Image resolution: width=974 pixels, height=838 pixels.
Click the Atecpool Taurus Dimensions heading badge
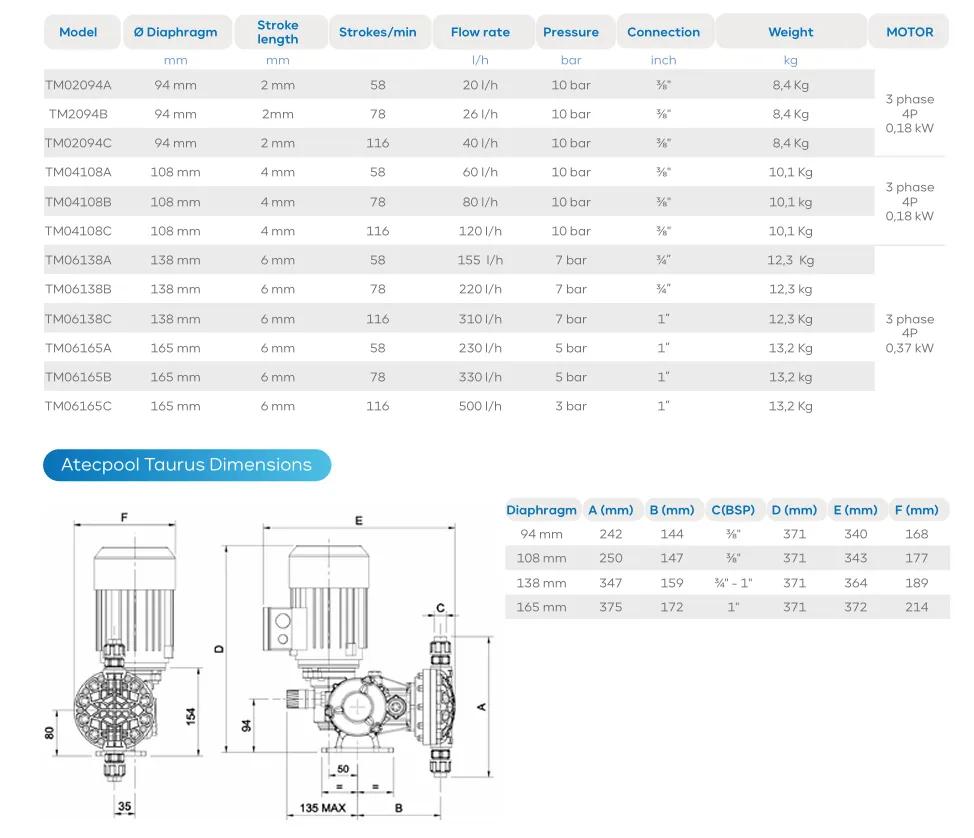coord(186,465)
